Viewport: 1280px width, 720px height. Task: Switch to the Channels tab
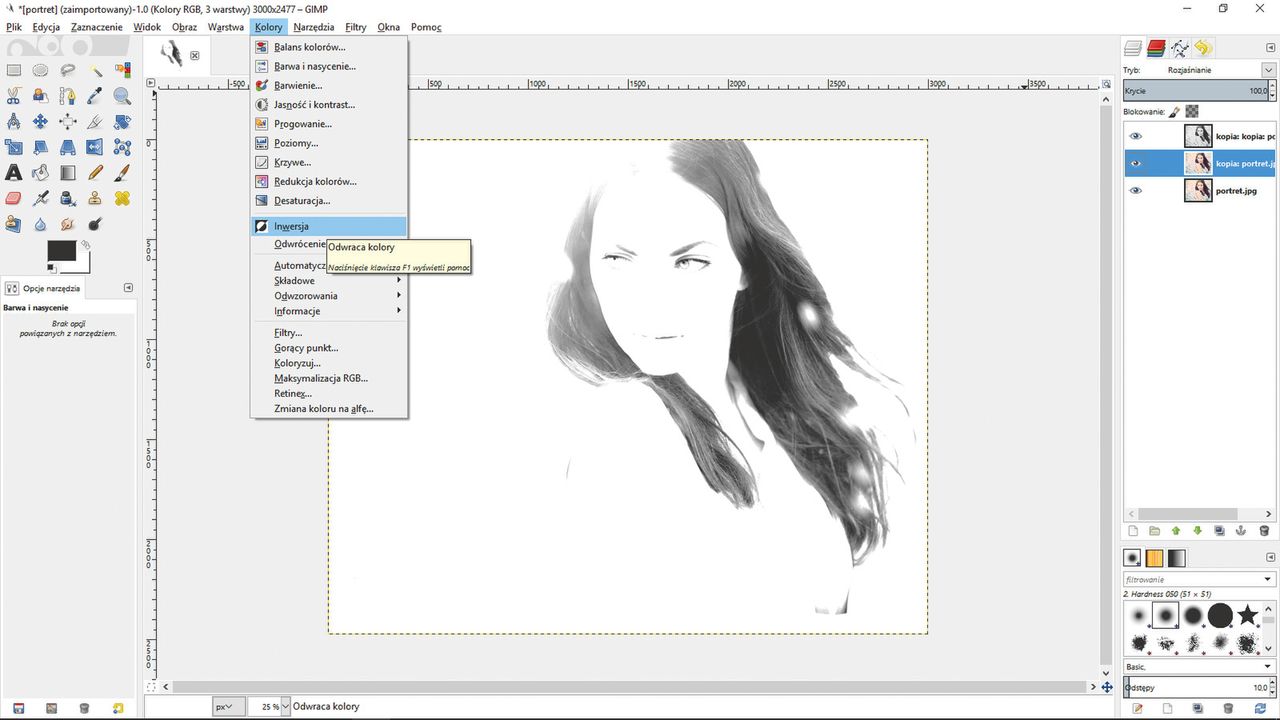point(1156,47)
